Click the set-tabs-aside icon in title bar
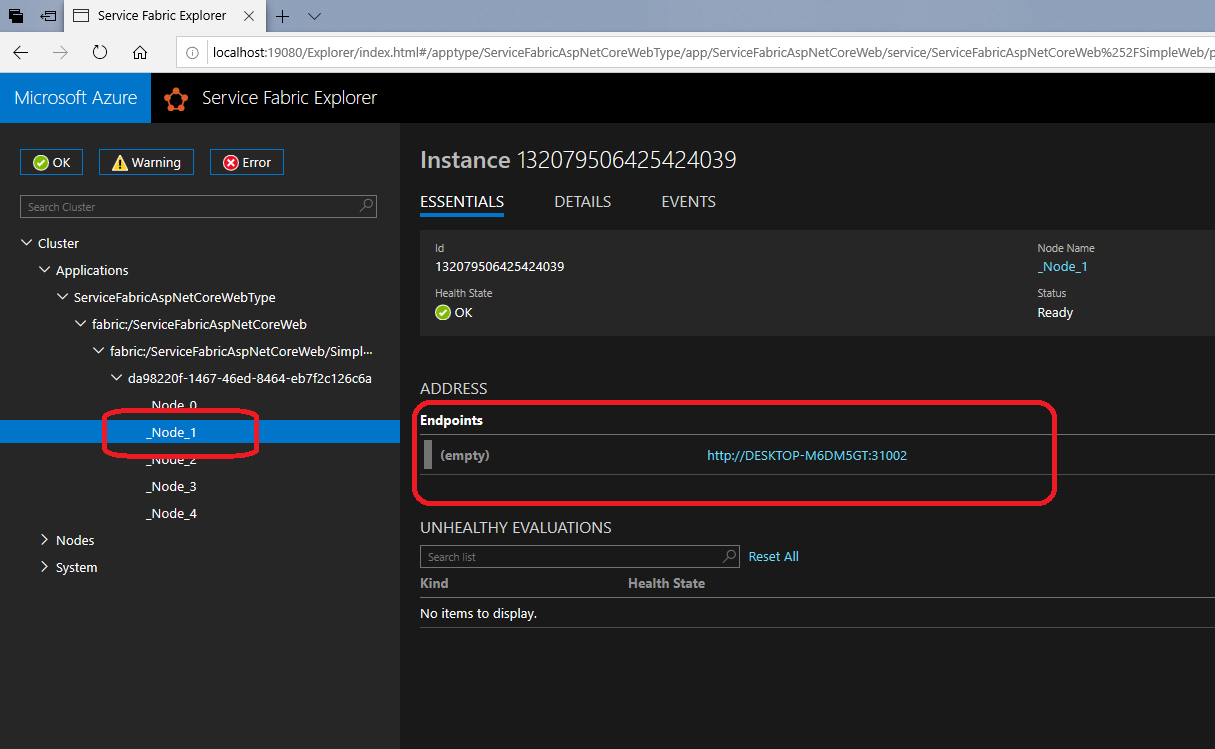 tap(48, 16)
